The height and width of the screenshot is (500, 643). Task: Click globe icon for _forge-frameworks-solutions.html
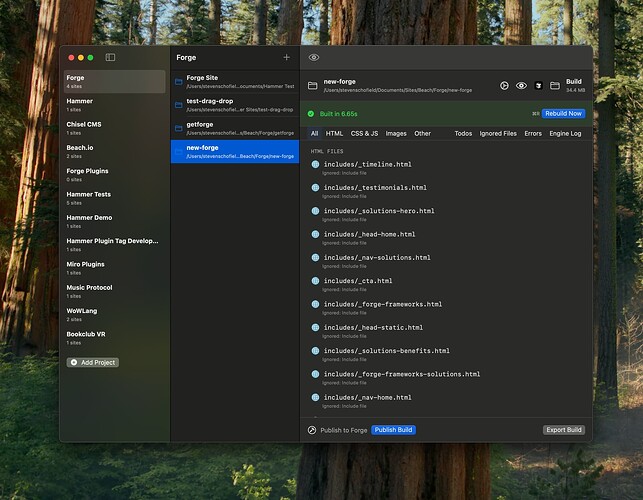point(315,374)
